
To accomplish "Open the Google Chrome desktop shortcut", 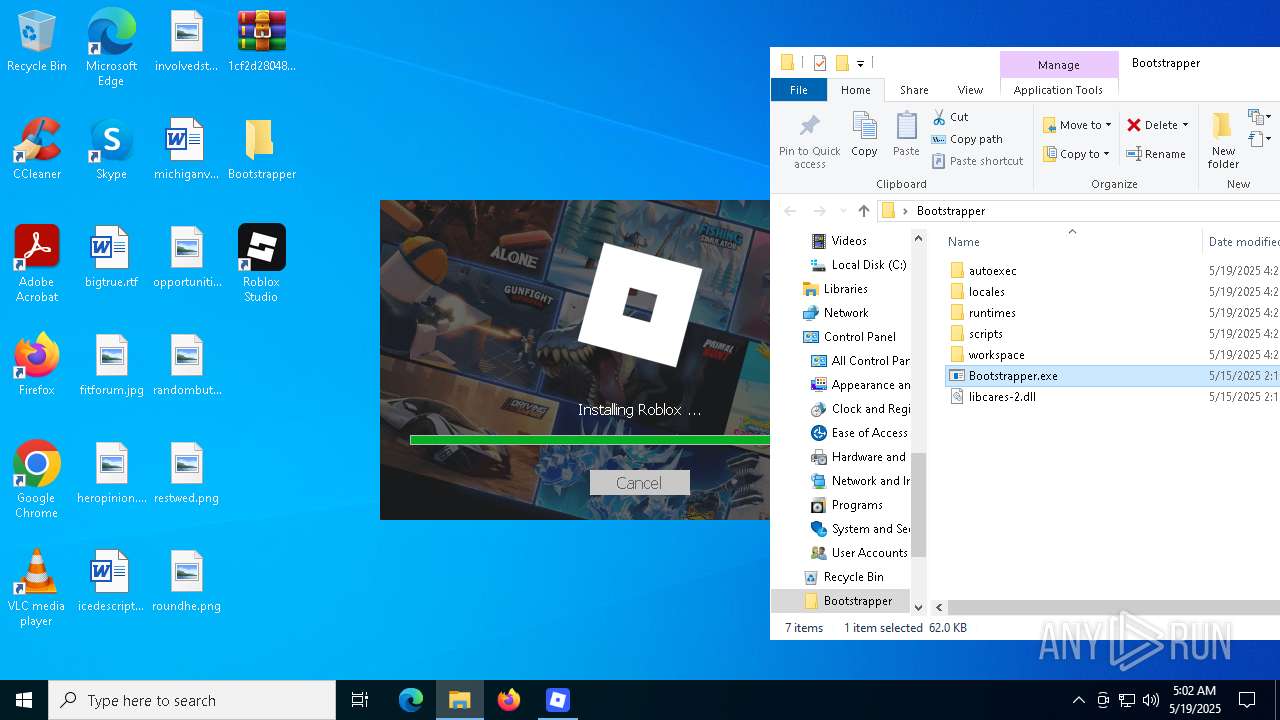I will tap(36, 480).
